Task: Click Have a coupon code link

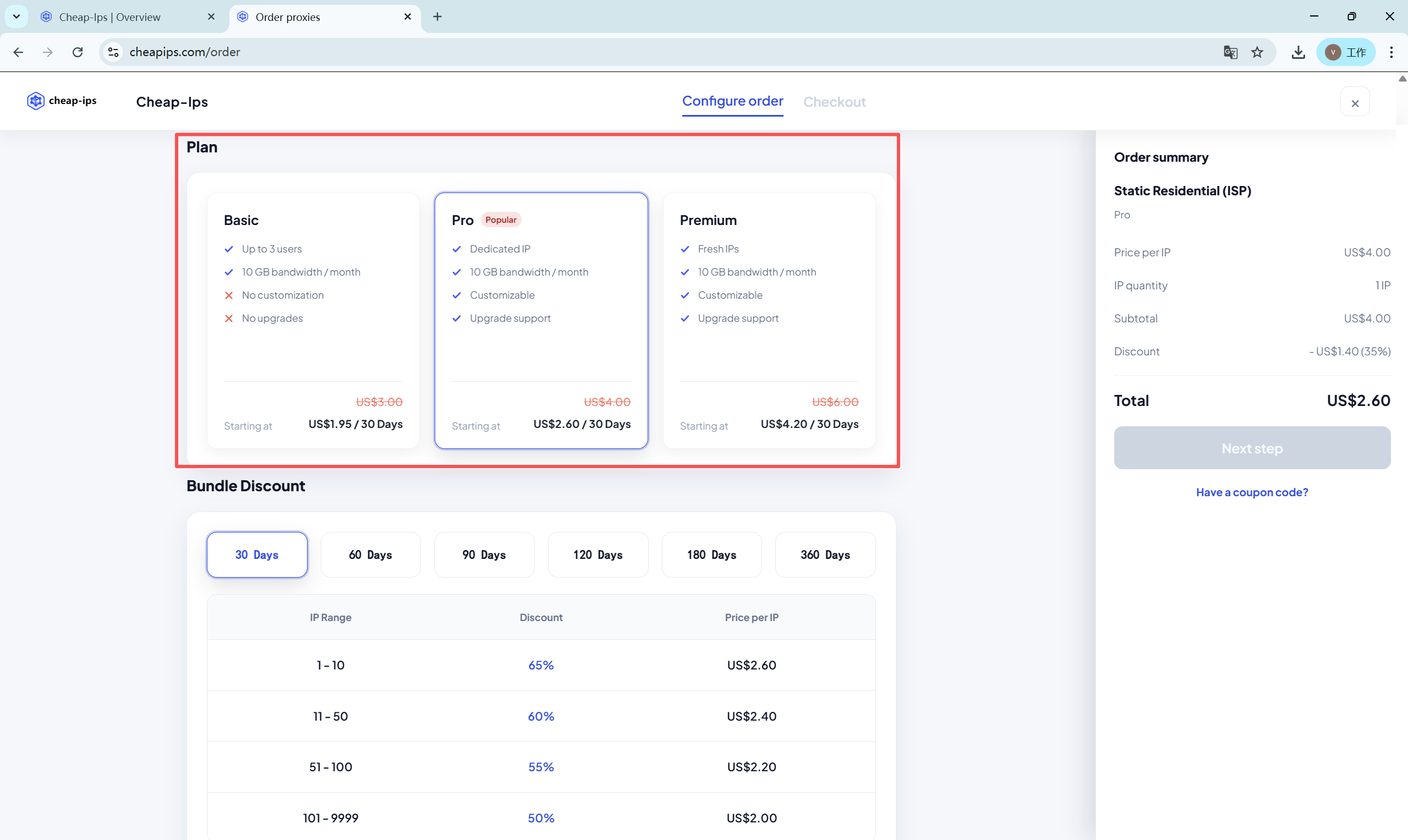Action: [x=1252, y=492]
